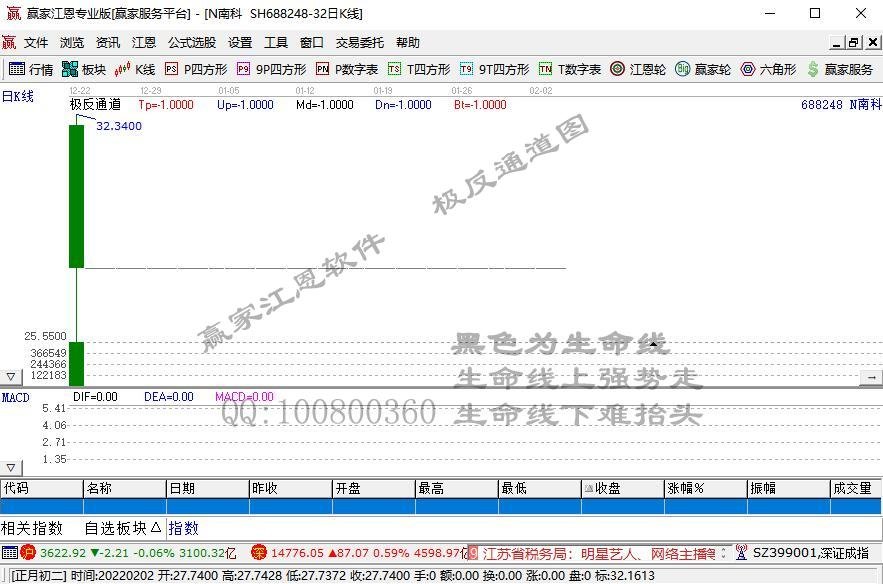Open 赢家服务 service platform
The image size is (883, 584).
pos(840,69)
